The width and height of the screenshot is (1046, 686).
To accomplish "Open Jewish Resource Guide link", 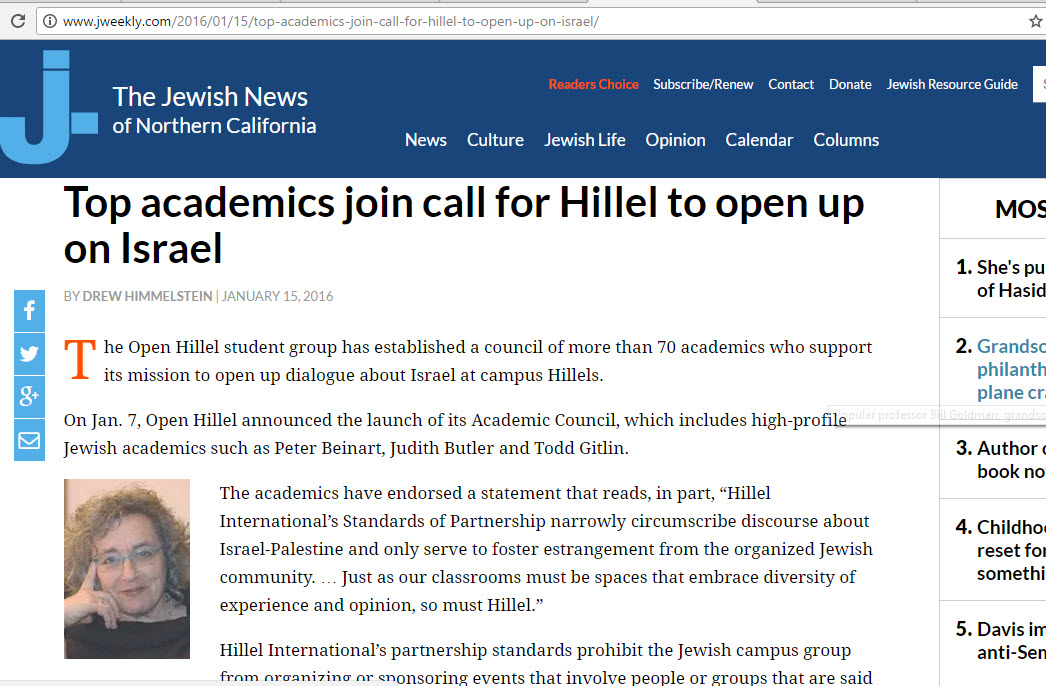I will tap(952, 84).
